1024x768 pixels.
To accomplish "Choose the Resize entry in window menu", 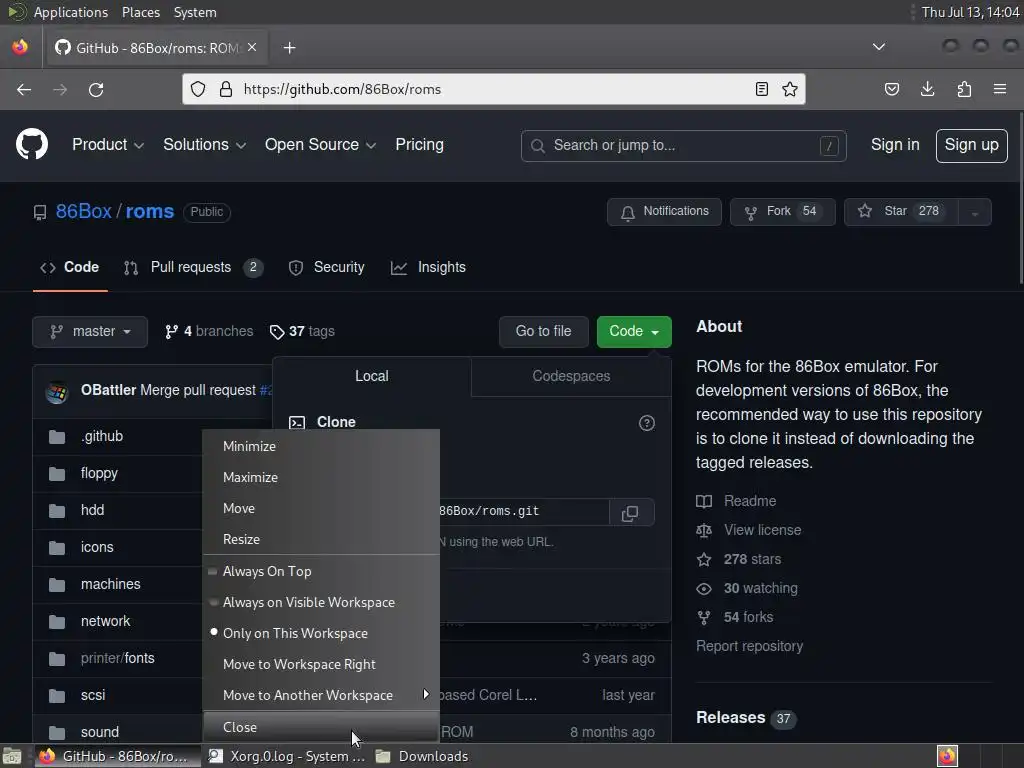I will click(x=321, y=539).
